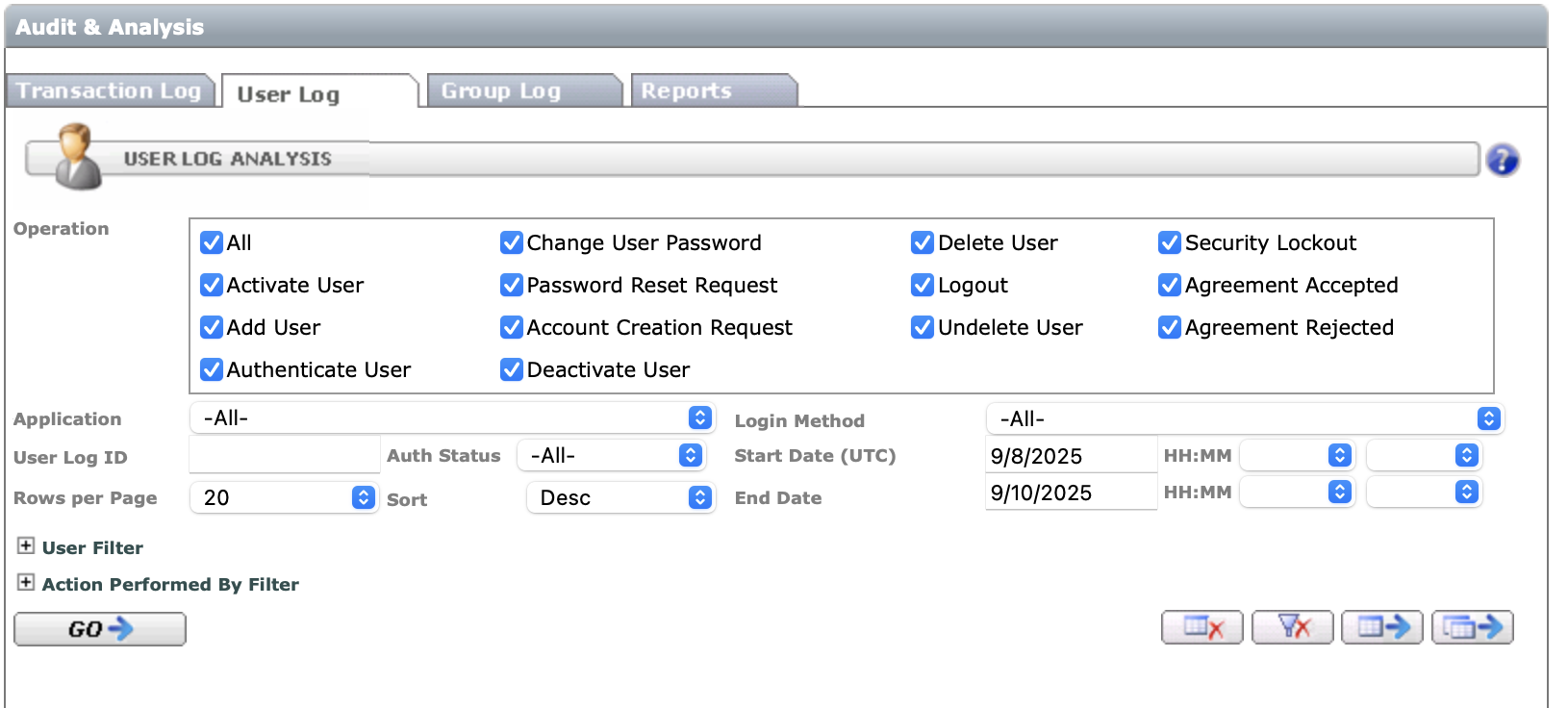Click the funnel with red X icon button
This screenshot has width=1568, height=708.
(x=1292, y=628)
